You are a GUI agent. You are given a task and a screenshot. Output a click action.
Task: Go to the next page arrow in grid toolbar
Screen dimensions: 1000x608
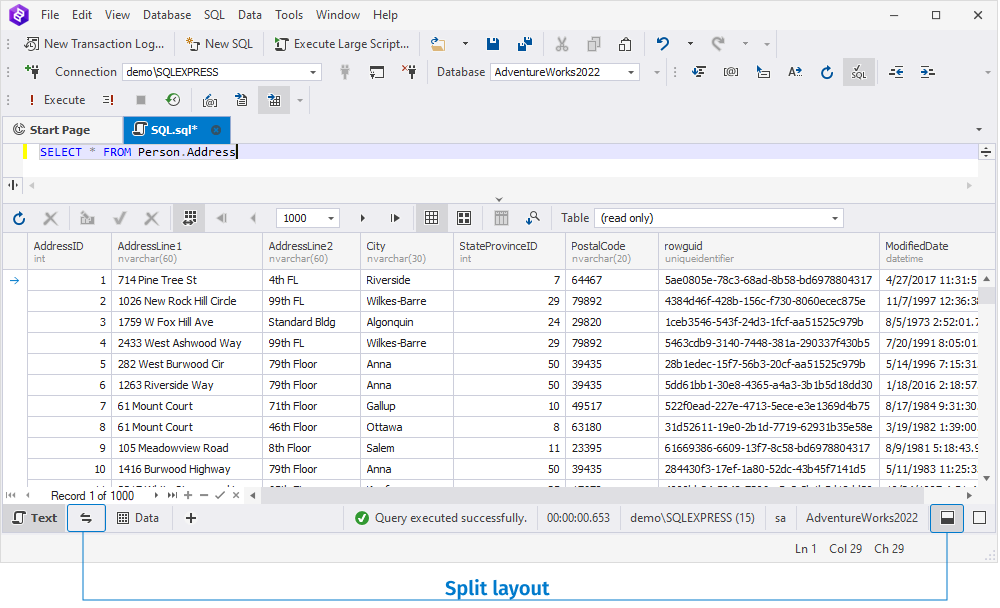pos(362,218)
